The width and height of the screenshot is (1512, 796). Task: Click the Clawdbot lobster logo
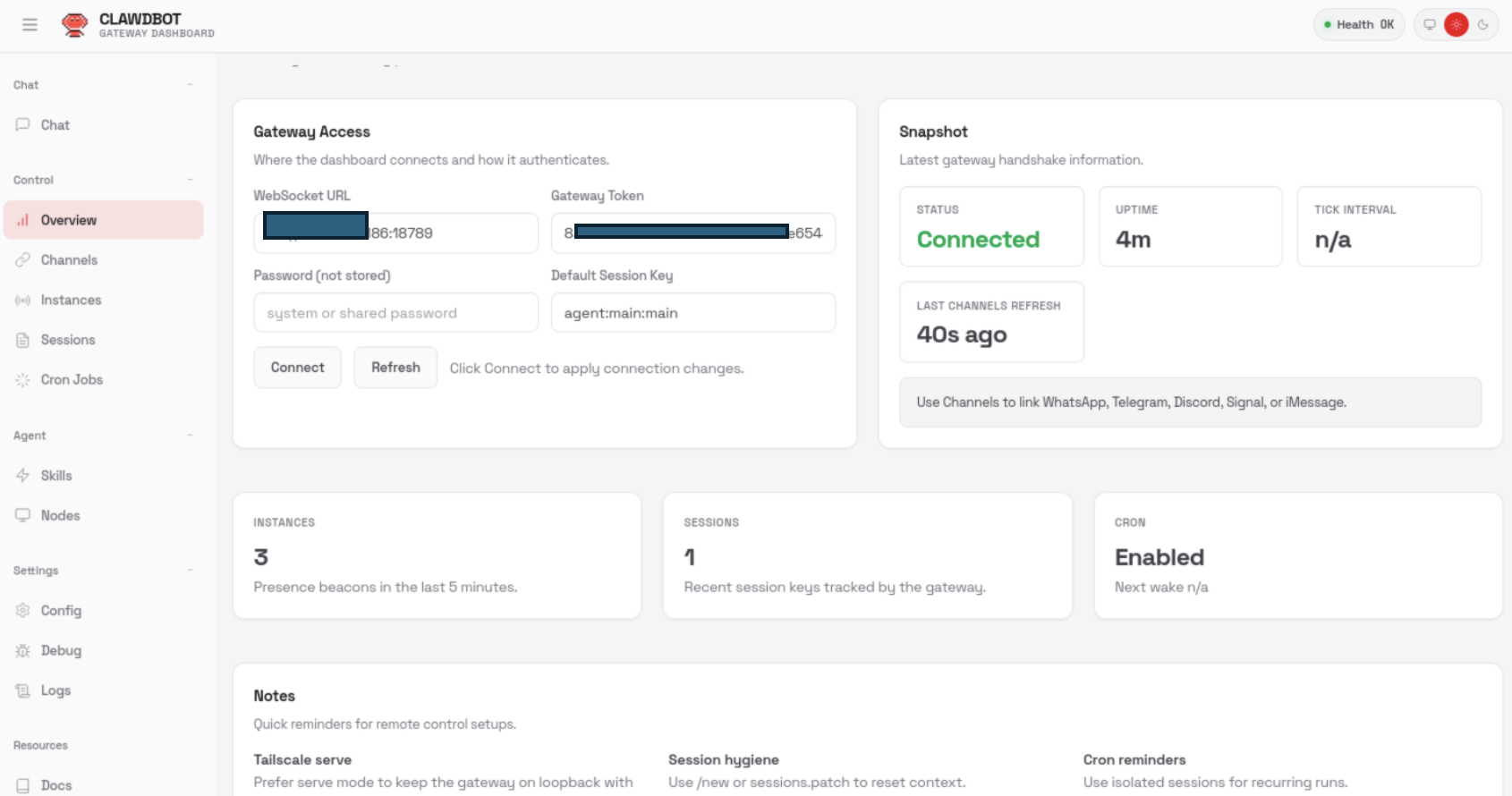point(74,25)
